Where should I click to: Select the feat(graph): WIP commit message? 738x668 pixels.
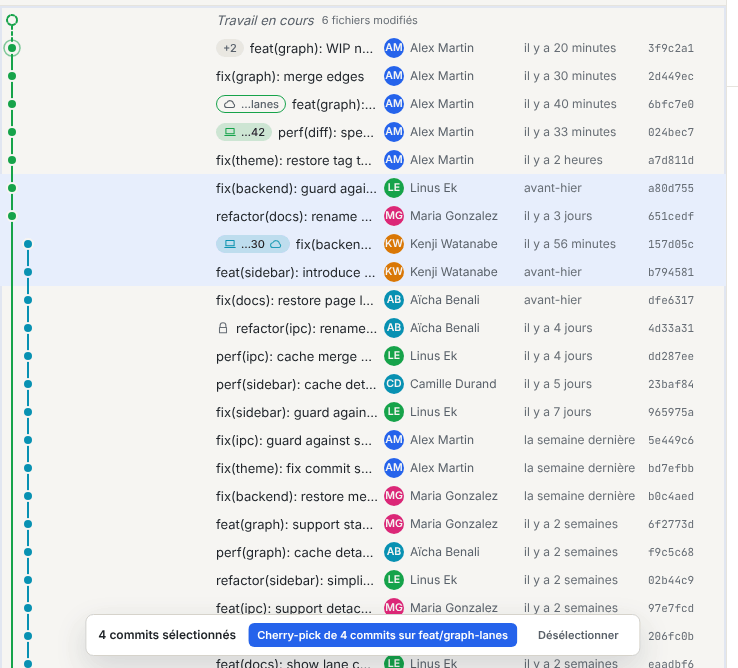click(311, 48)
